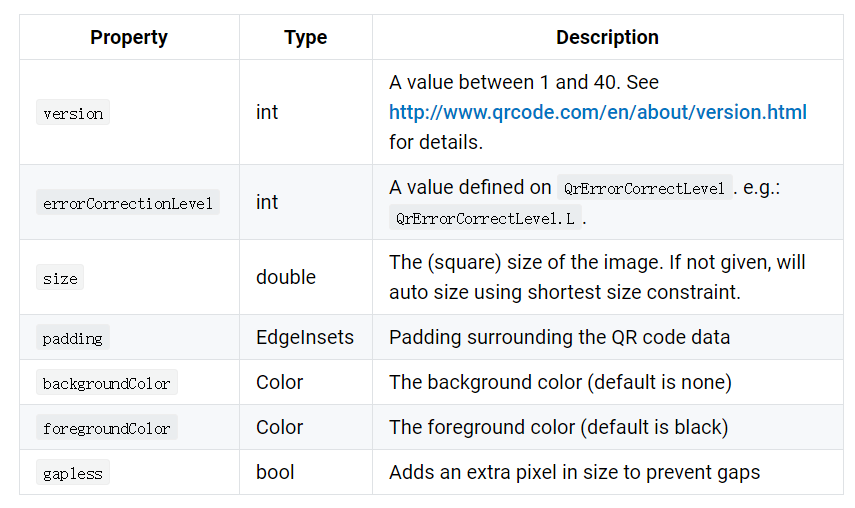Click the EdgeInsets type cell

coord(305,337)
